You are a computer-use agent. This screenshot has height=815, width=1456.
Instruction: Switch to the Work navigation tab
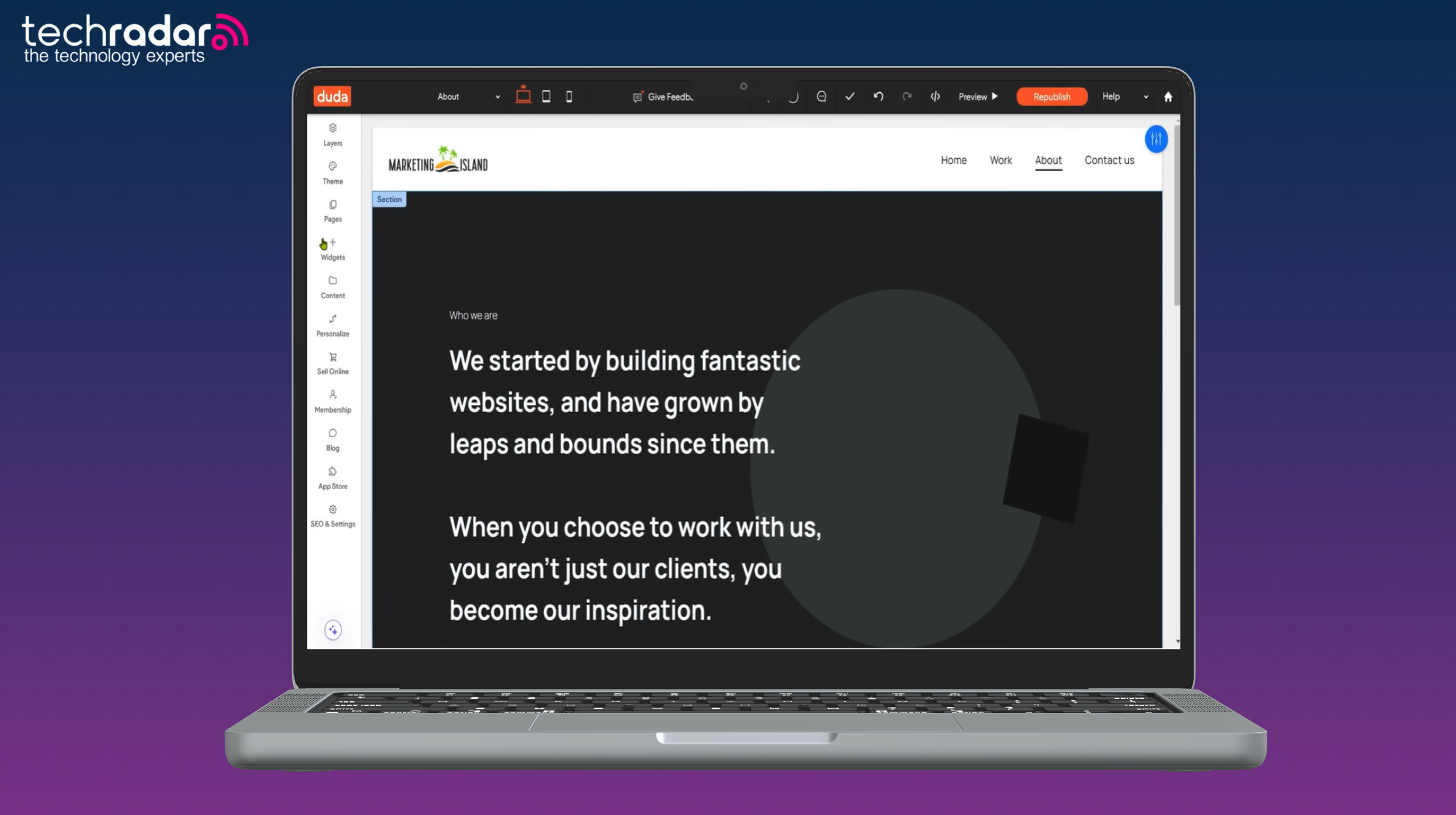pyautogui.click(x=1000, y=160)
